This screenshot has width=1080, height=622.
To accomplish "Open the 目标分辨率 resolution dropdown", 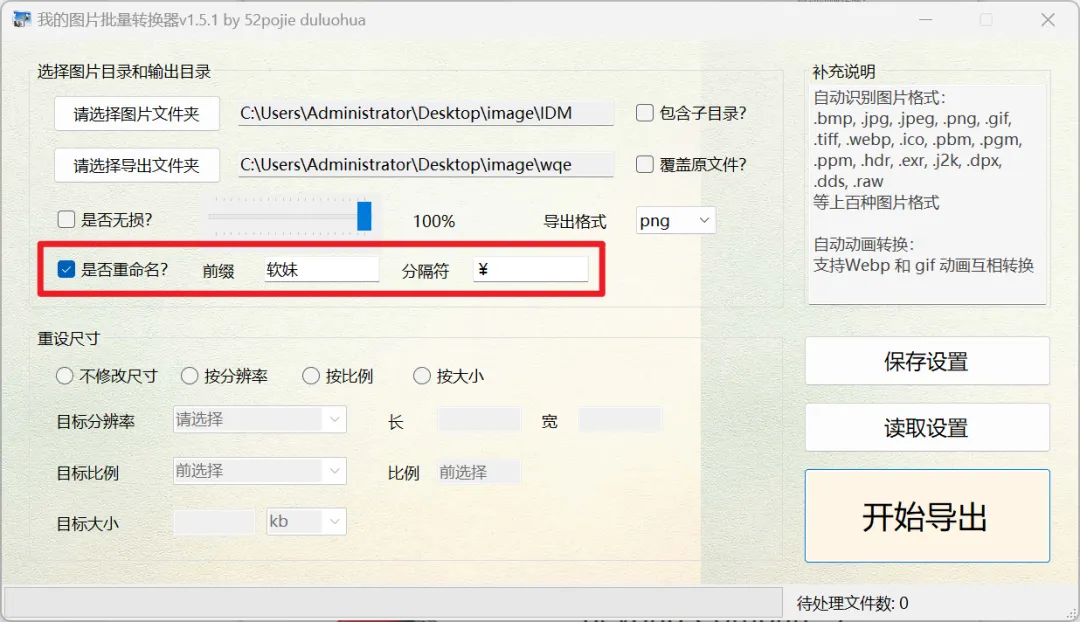I will [x=258, y=419].
